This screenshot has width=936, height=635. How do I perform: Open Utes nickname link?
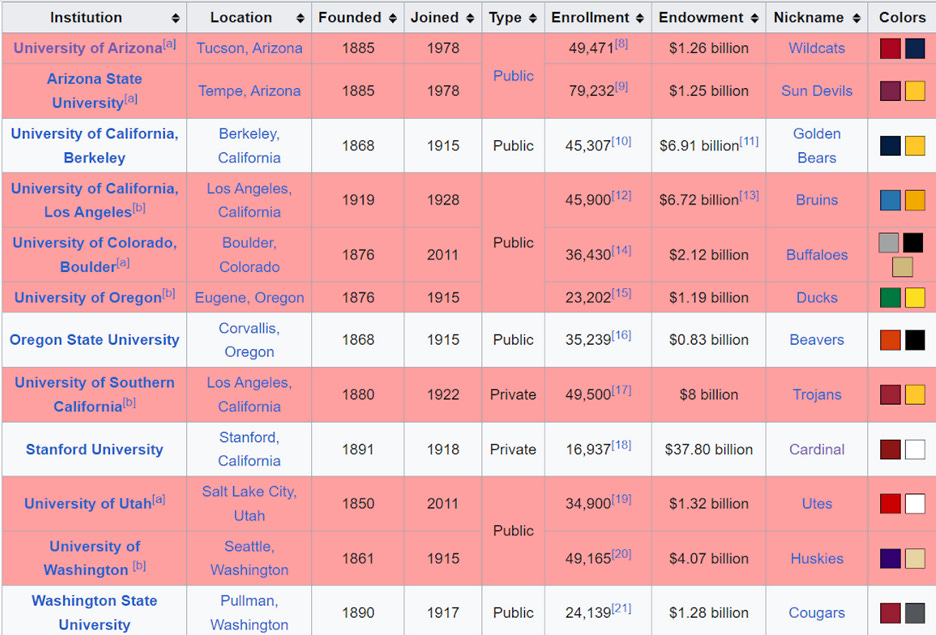[x=817, y=504]
